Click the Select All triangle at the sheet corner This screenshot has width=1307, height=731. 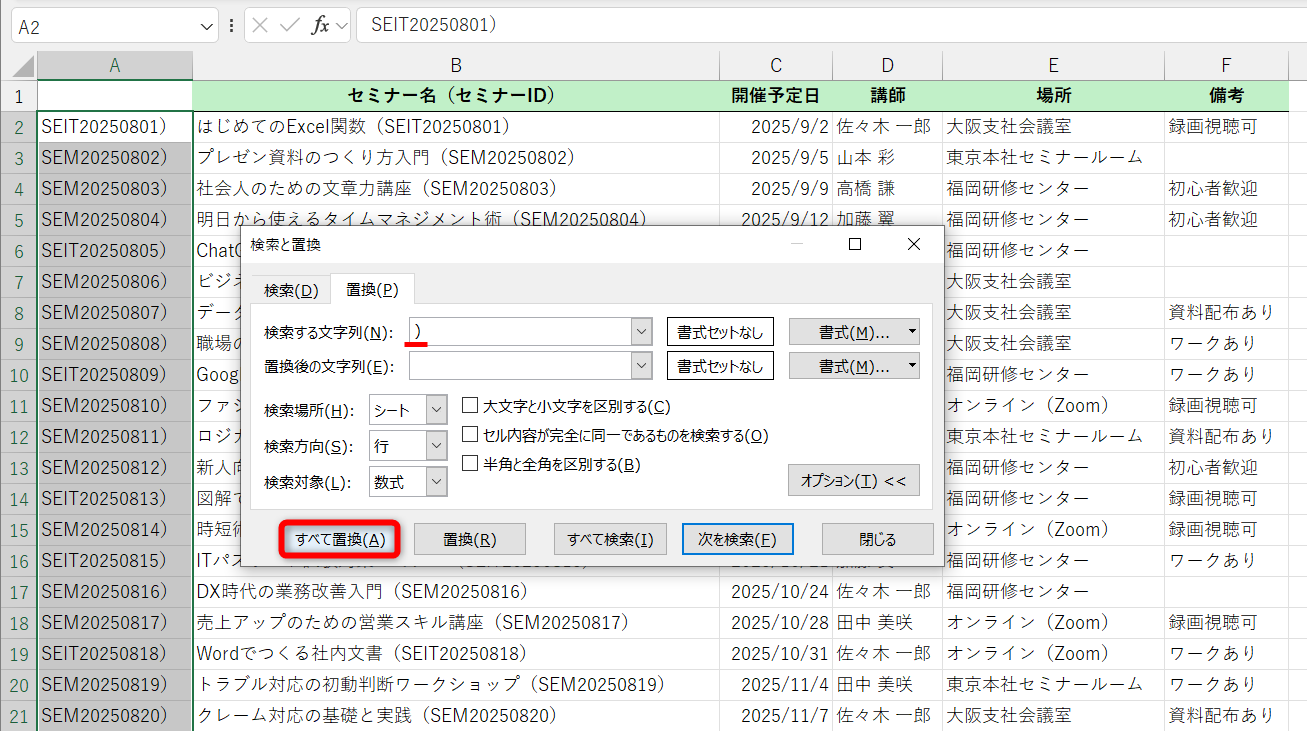20,63
